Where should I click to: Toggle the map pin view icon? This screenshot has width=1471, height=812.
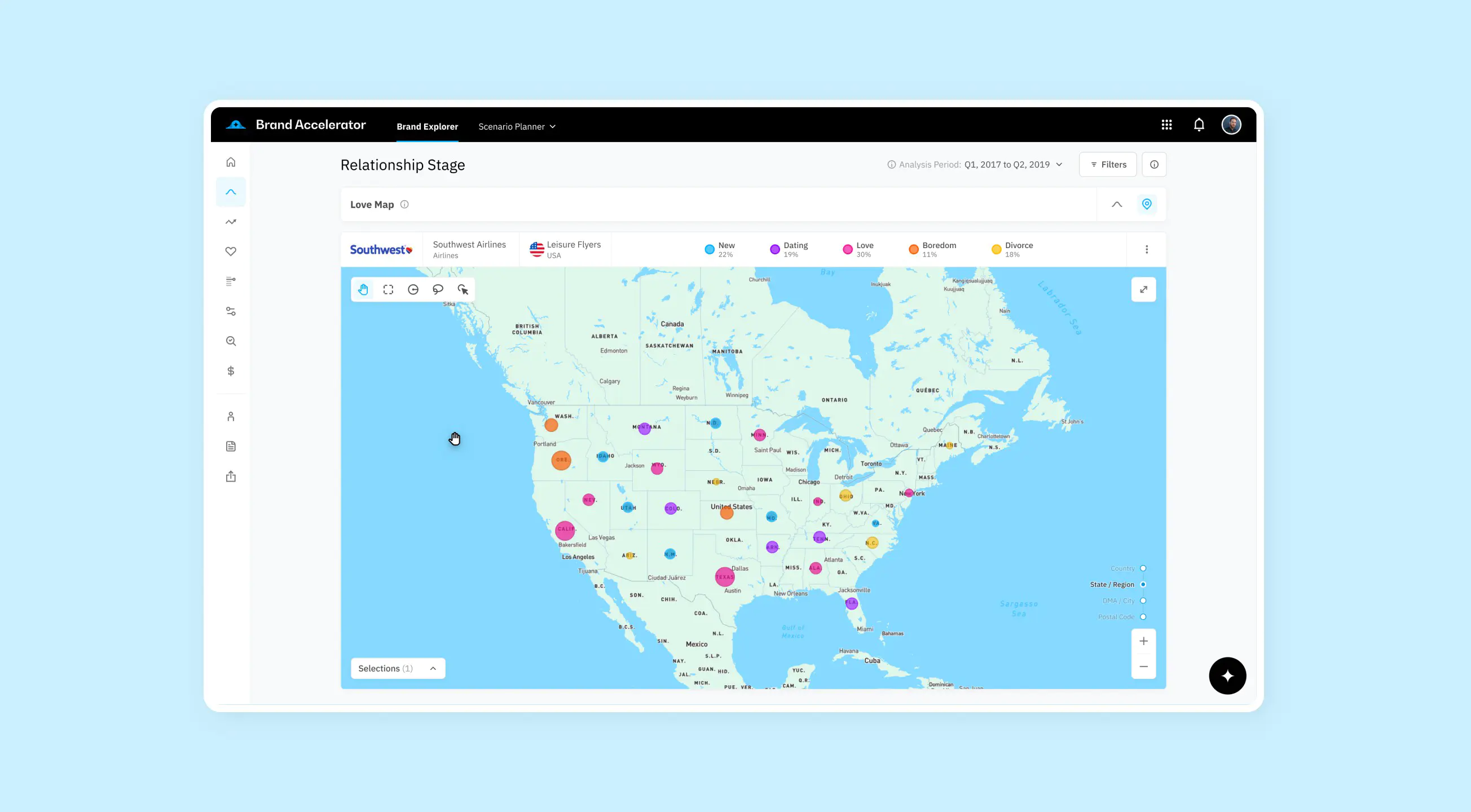[x=1147, y=205]
